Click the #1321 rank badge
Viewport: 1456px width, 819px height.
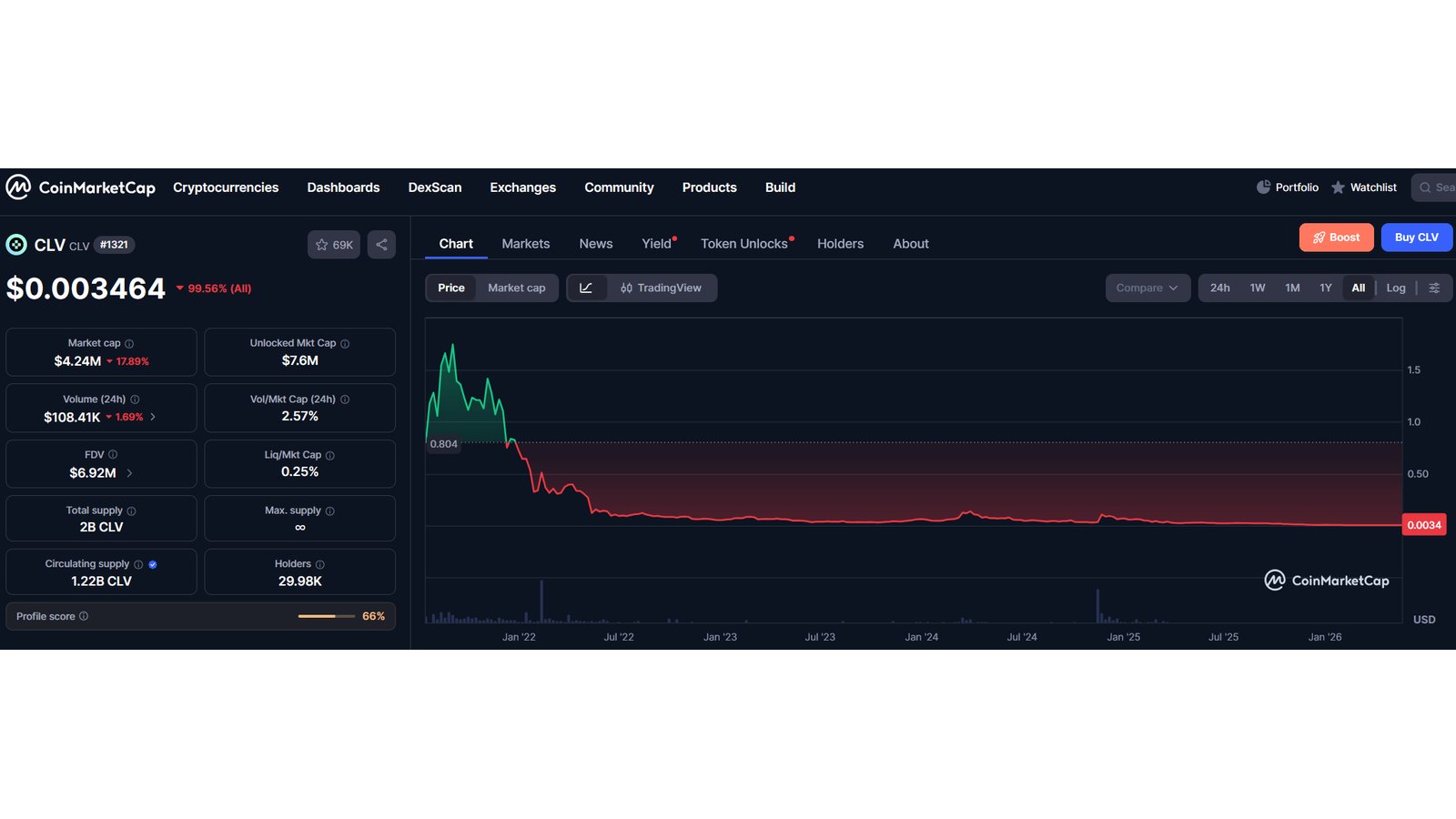coord(114,245)
